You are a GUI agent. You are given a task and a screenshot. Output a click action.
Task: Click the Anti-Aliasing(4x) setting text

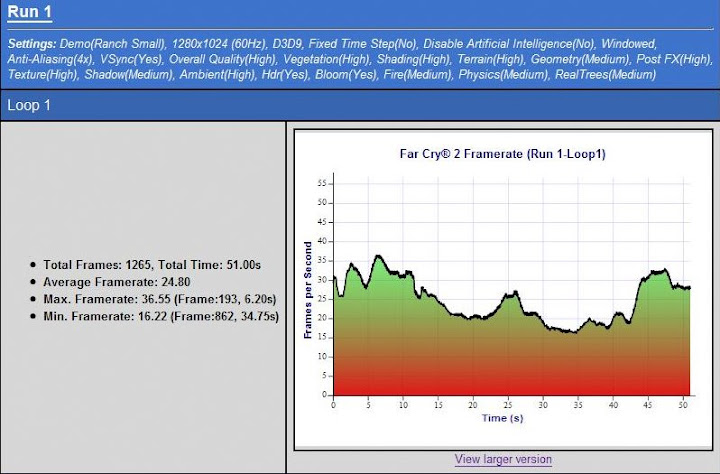(x=50, y=59)
